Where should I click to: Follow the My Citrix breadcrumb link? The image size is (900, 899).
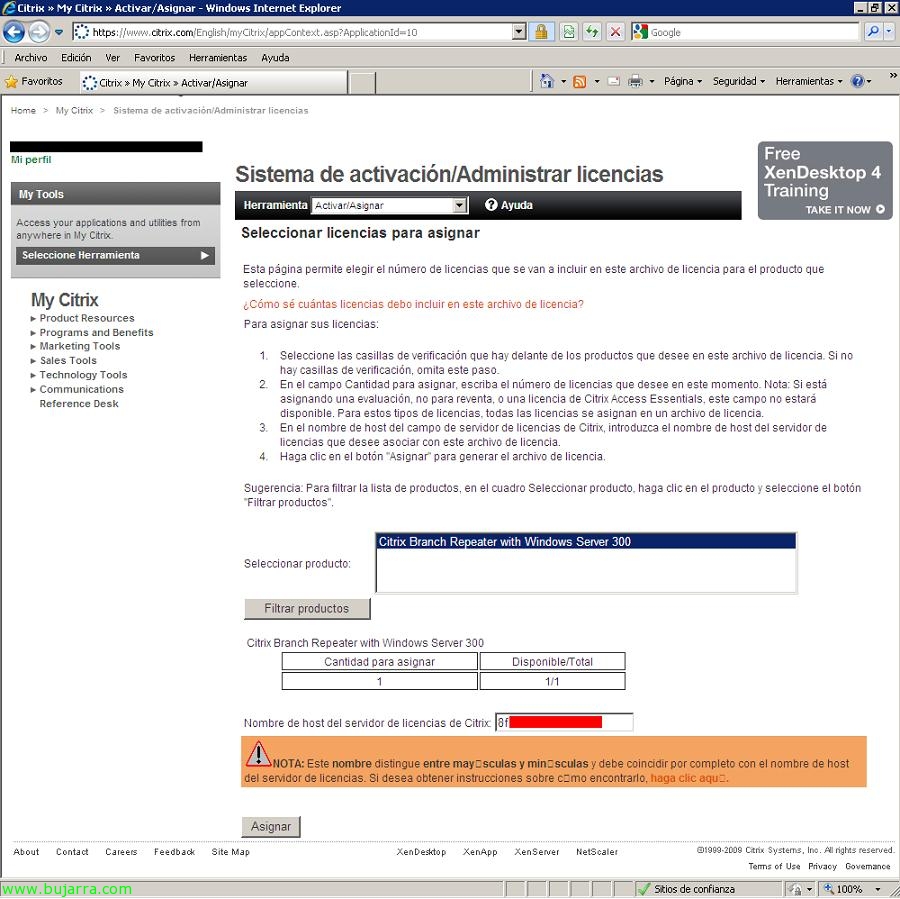[x=74, y=110]
